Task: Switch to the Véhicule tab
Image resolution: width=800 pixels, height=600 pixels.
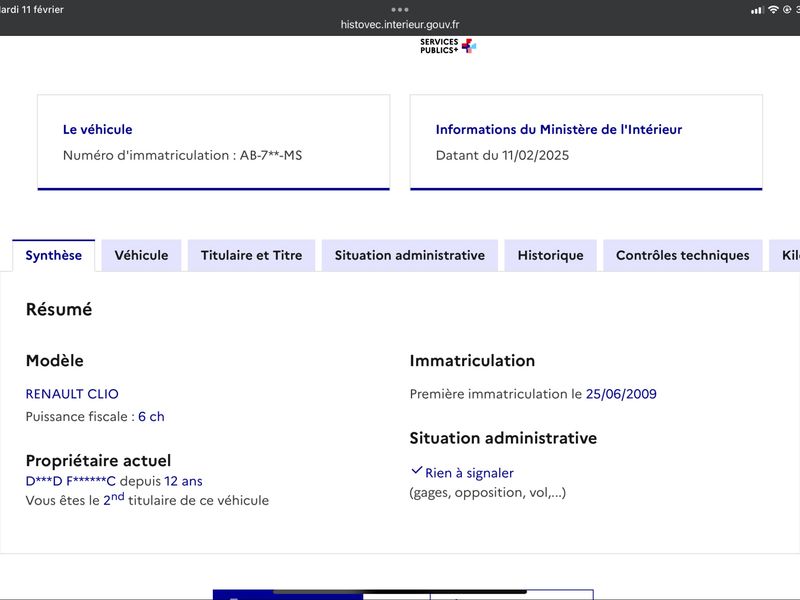Action: [x=141, y=255]
